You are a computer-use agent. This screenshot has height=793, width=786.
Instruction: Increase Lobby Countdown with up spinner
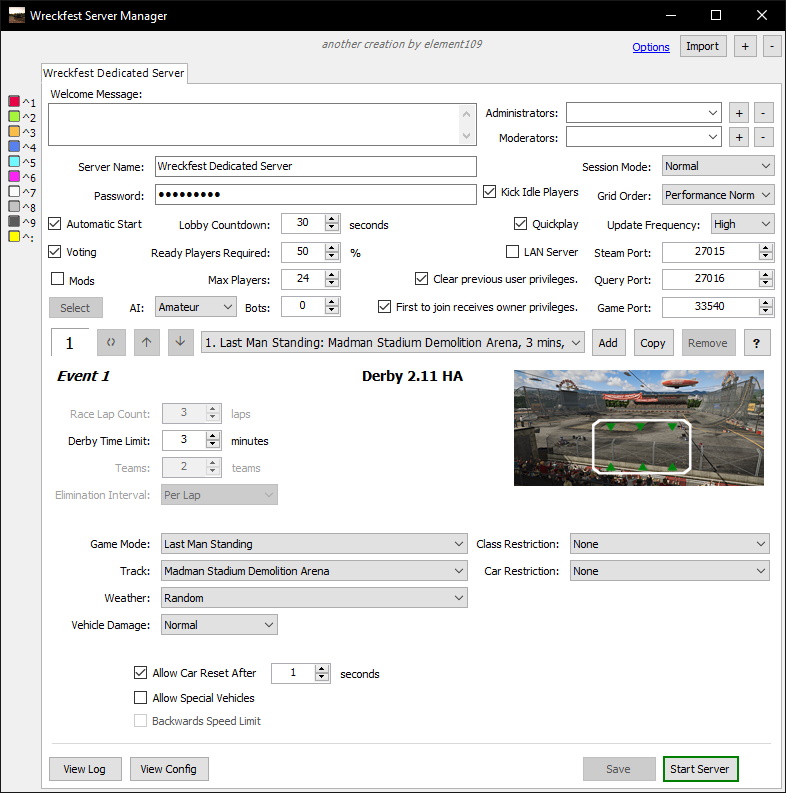tap(332, 219)
